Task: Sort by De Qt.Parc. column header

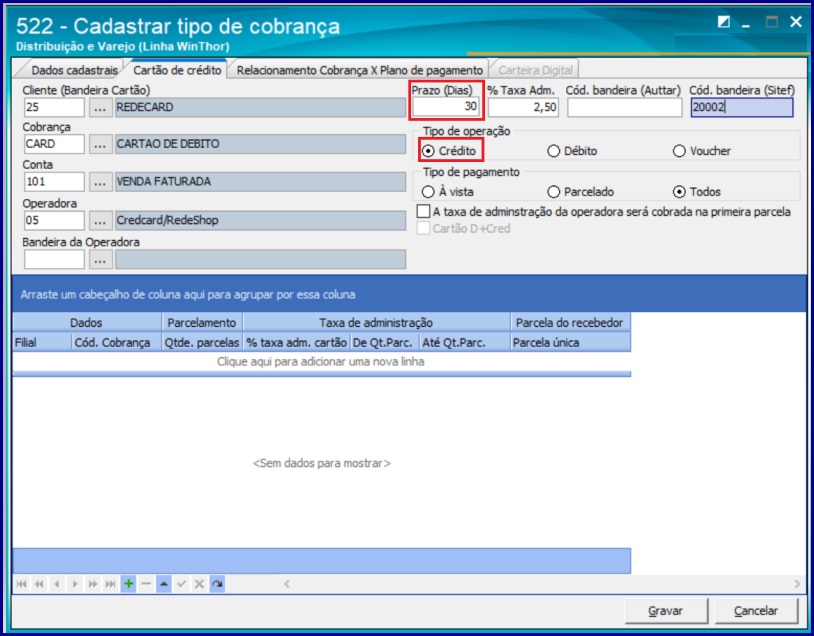Action: pos(385,343)
